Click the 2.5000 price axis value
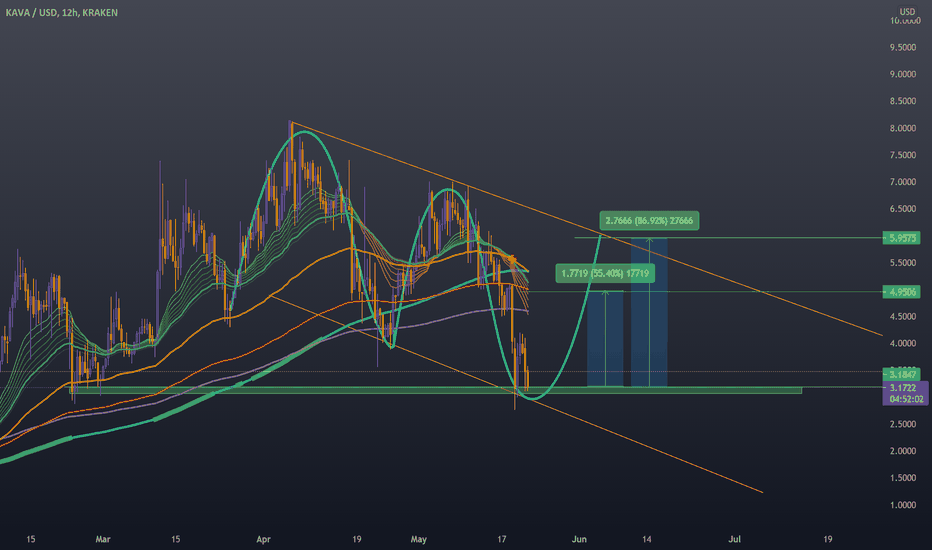Viewport: 932px width, 550px height. point(902,424)
